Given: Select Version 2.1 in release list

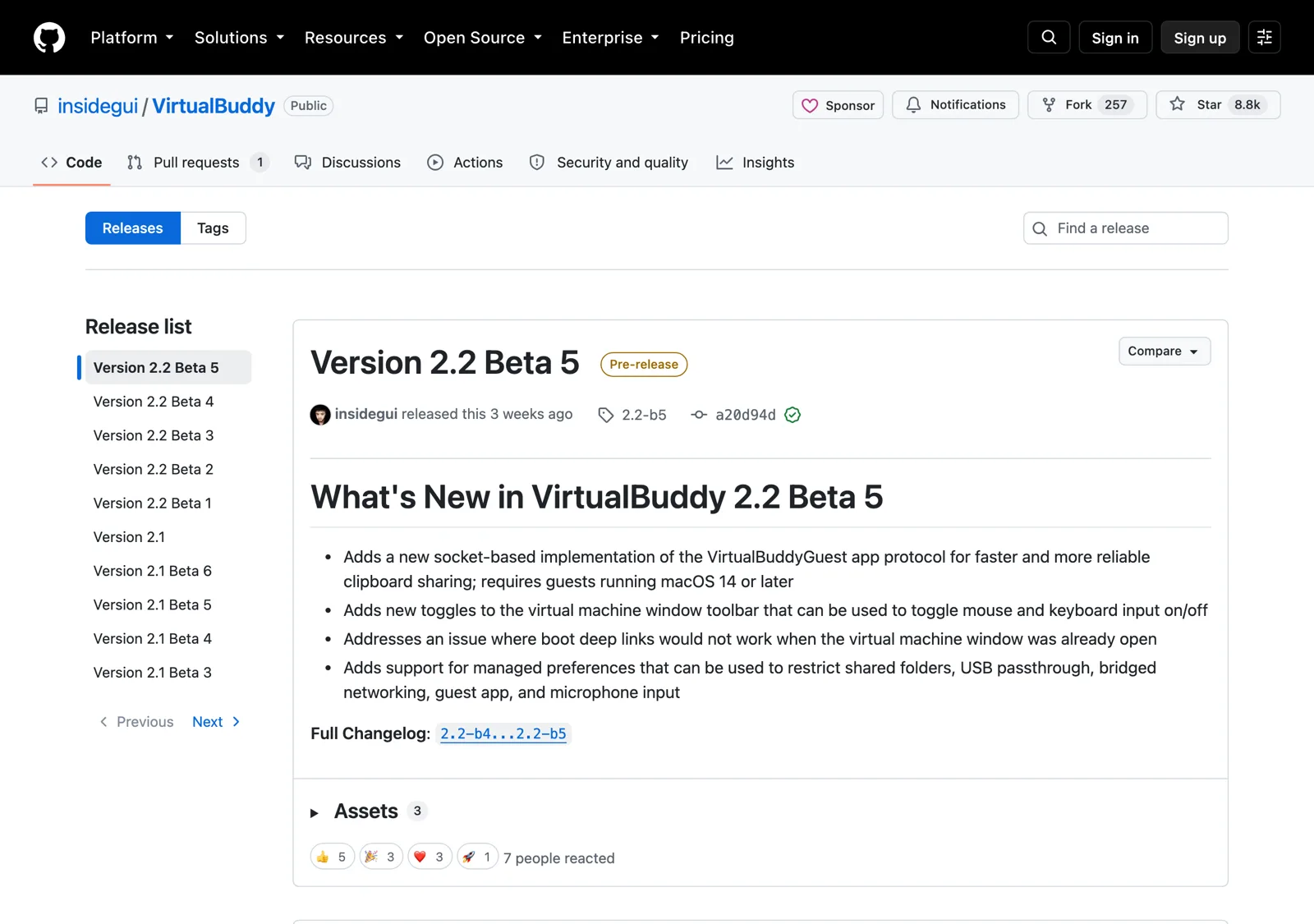Looking at the screenshot, I should [x=129, y=537].
